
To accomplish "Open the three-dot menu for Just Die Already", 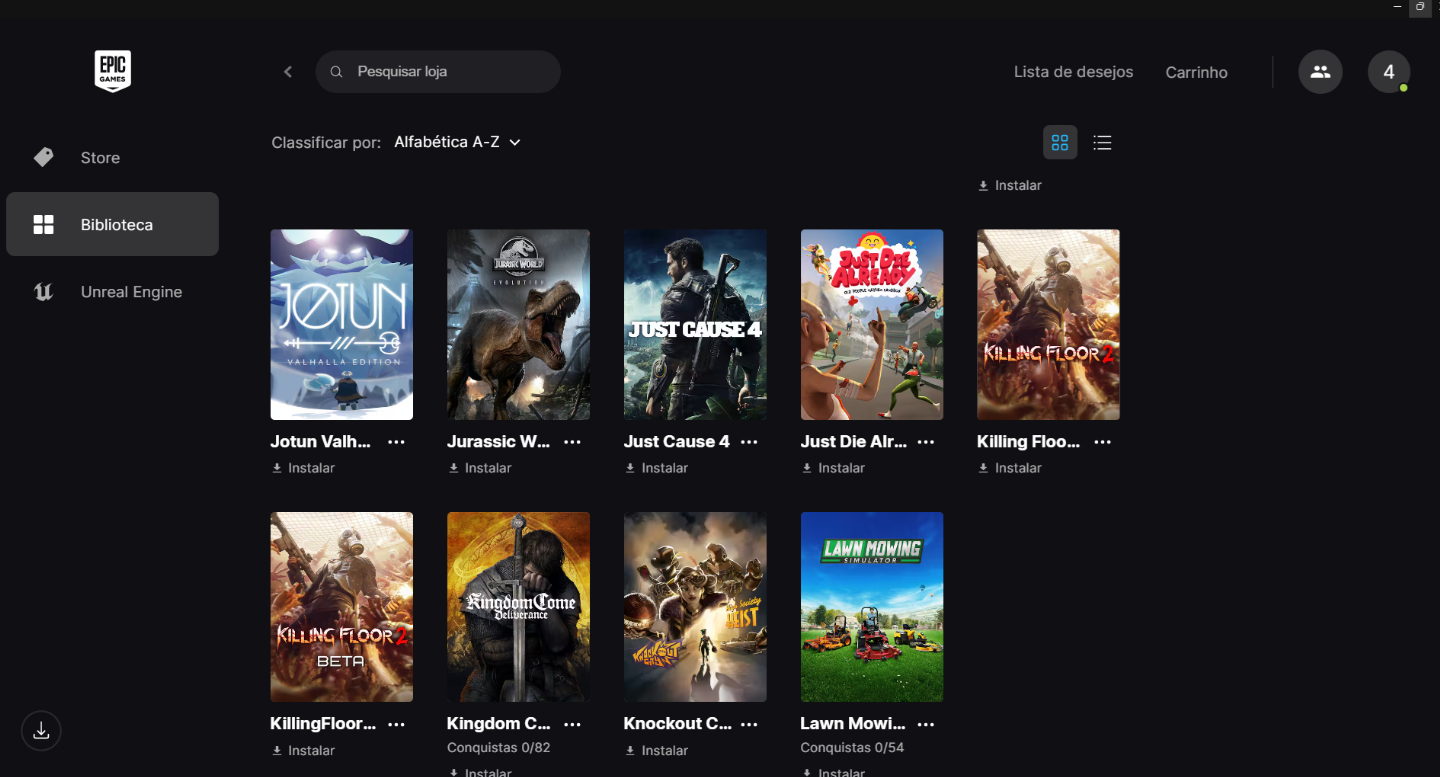I will click(926, 442).
